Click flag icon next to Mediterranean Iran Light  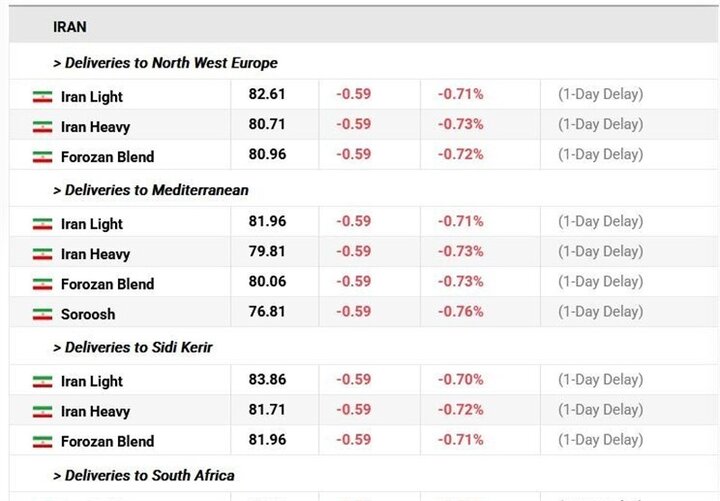tap(42, 224)
